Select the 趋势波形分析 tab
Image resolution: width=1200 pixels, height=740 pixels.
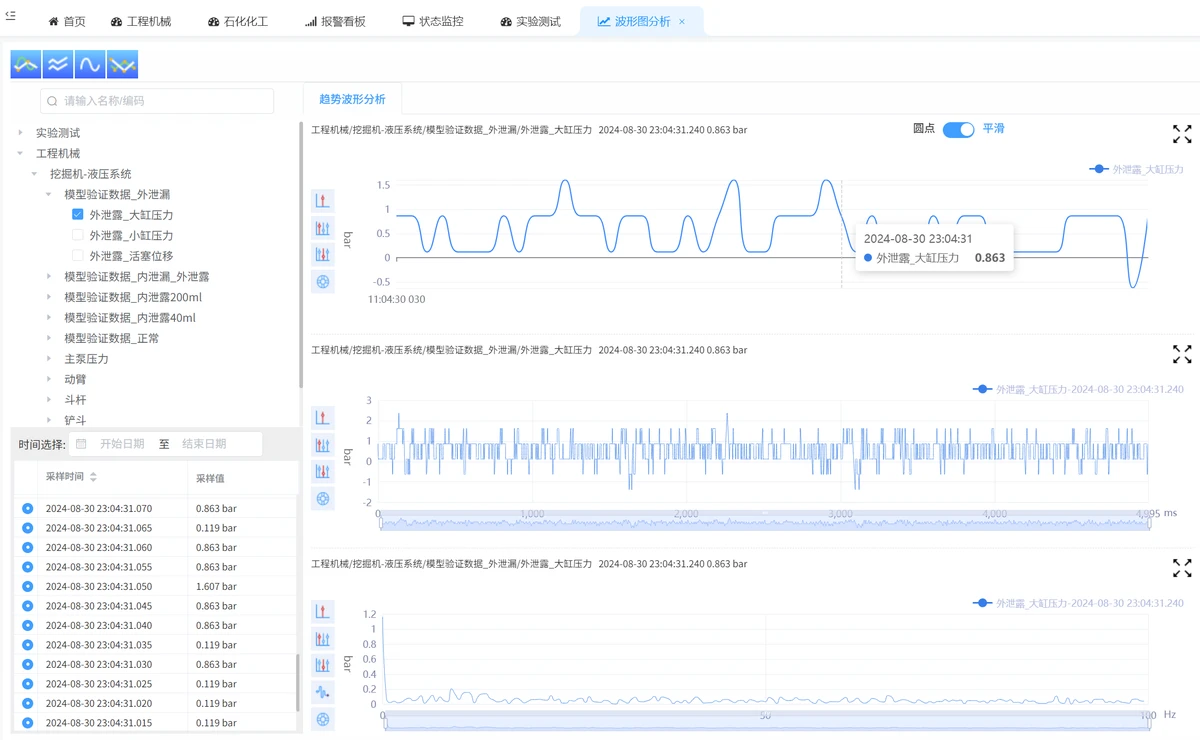coord(352,99)
